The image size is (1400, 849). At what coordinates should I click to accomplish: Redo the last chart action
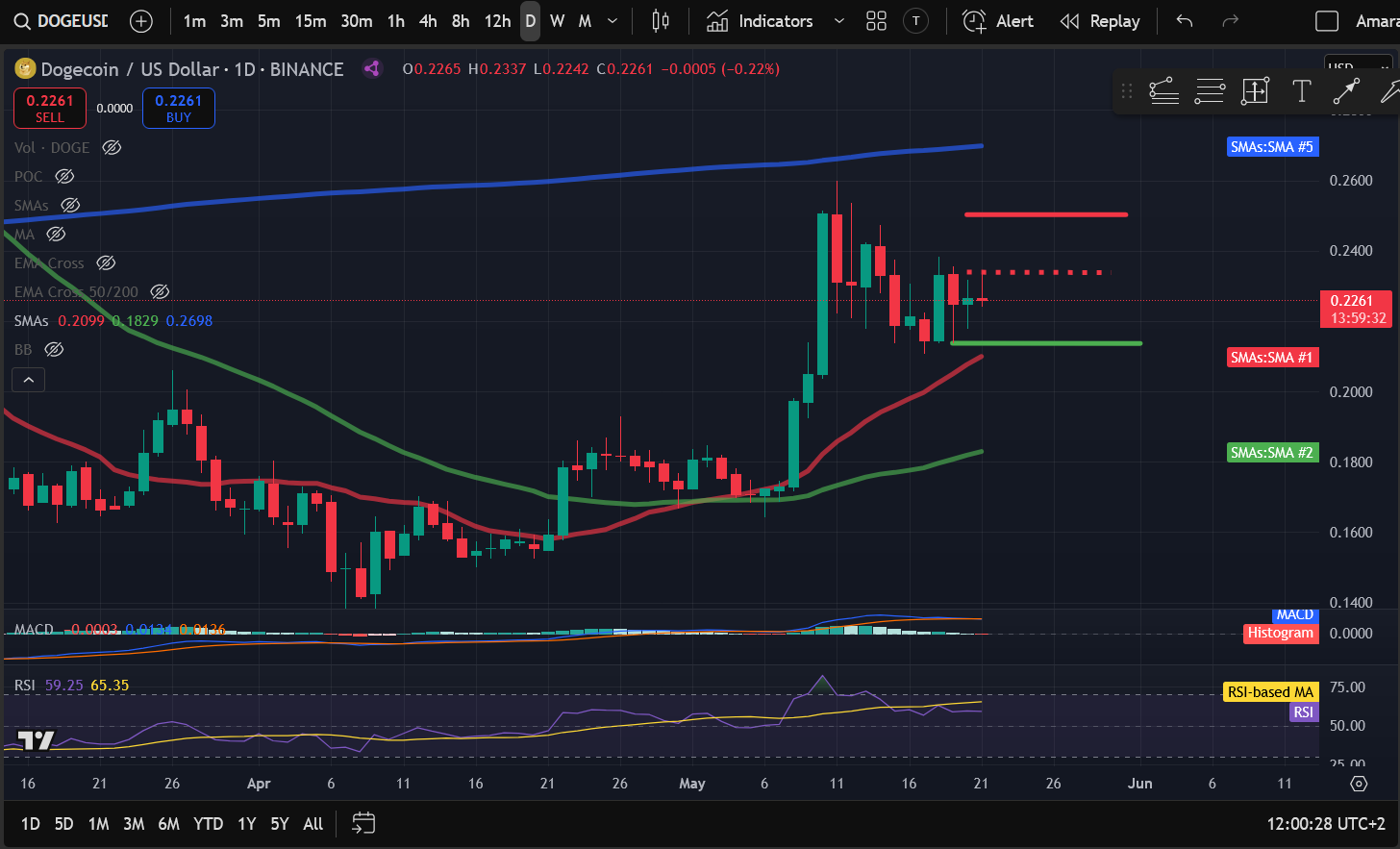click(1230, 21)
